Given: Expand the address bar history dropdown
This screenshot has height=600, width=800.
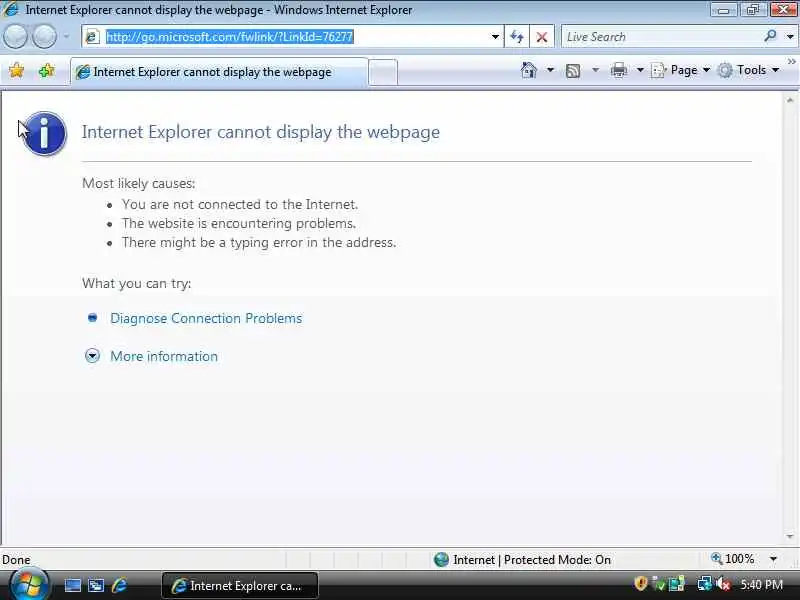Looking at the screenshot, I should click(x=495, y=37).
